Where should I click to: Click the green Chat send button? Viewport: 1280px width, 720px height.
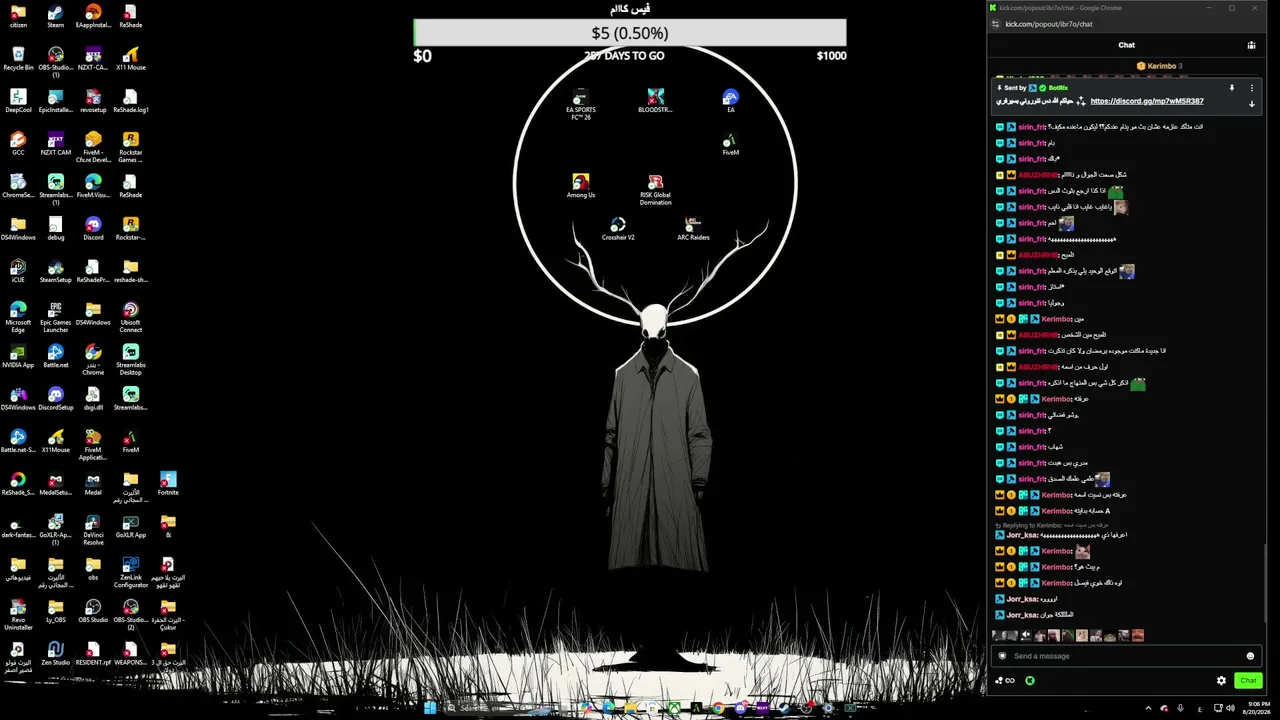pyautogui.click(x=1248, y=681)
